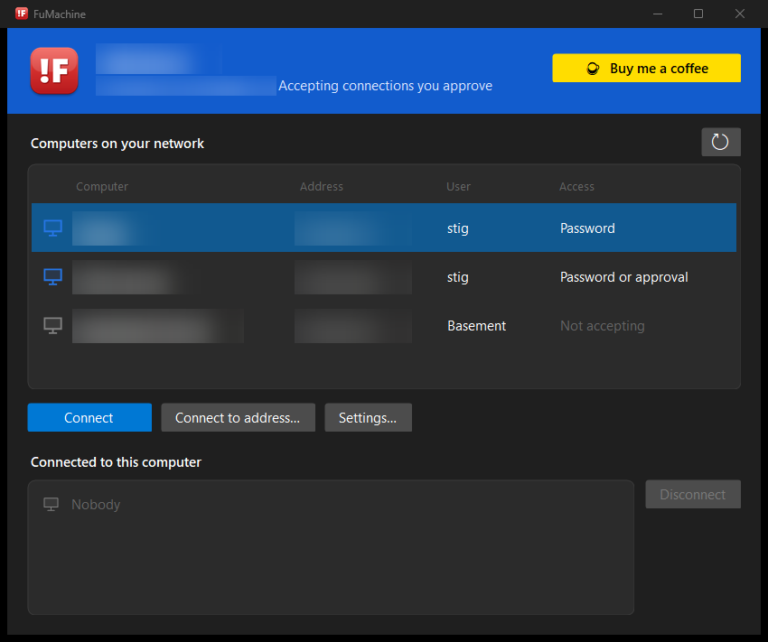The height and width of the screenshot is (642, 768).
Task: Click the refresh network computers icon
Action: click(720, 142)
